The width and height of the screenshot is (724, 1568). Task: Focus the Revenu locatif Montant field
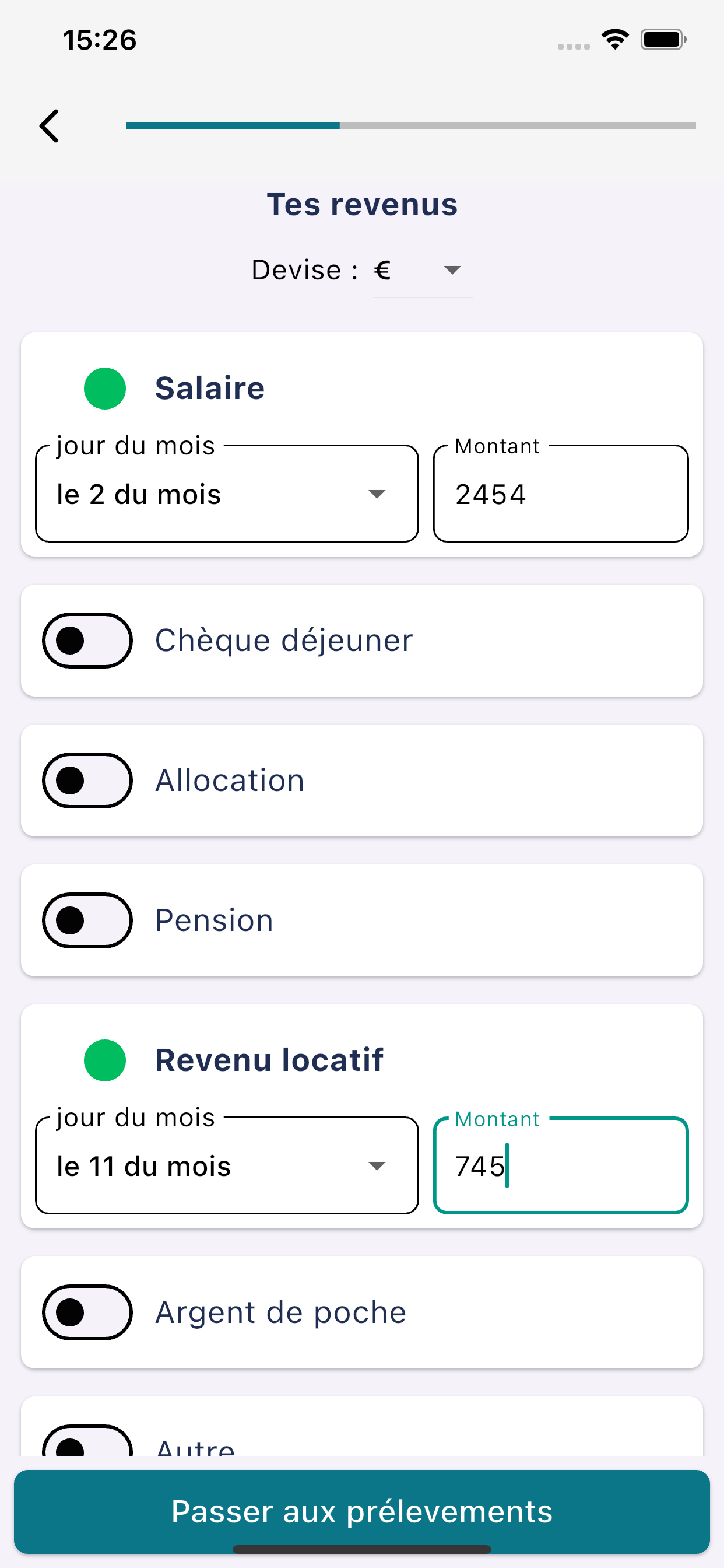(560, 1165)
